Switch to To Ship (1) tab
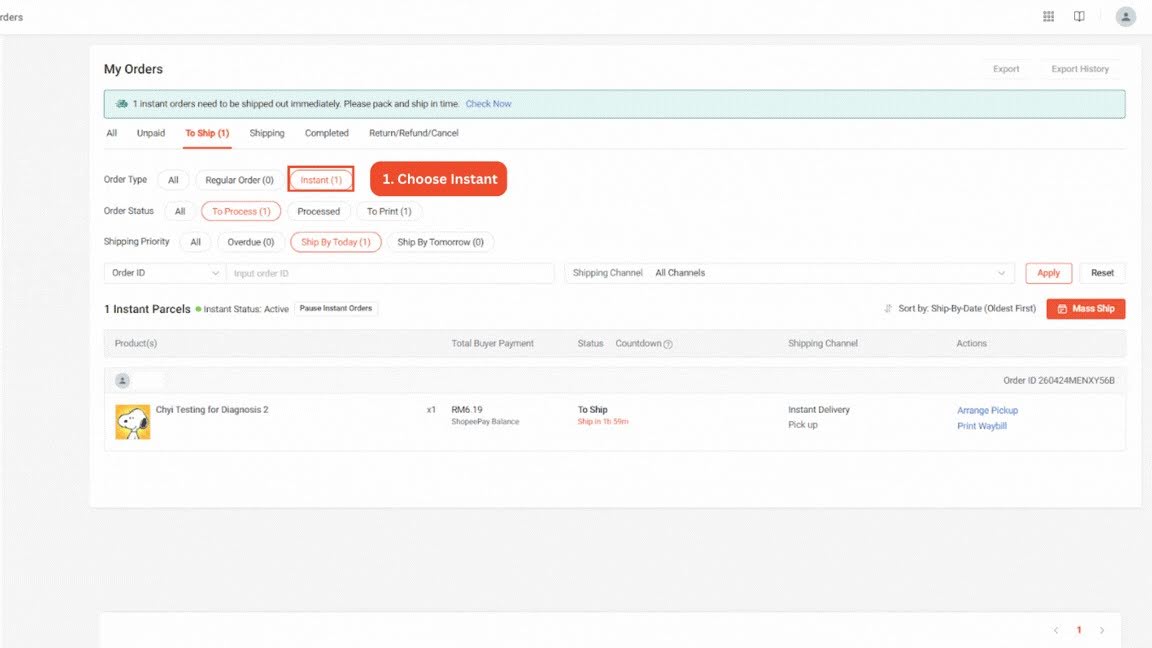 (x=207, y=133)
